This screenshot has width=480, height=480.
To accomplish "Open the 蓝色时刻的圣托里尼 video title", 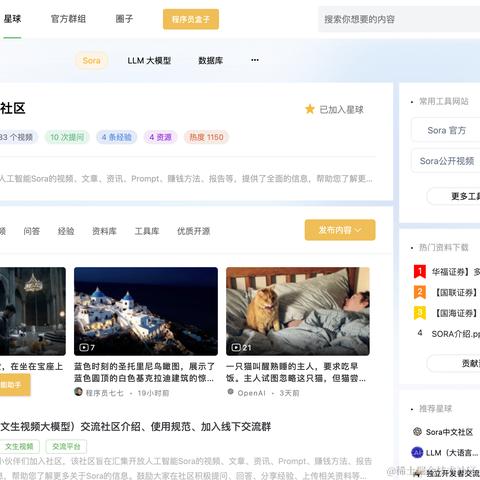I will pyautogui.click(x=144, y=372).
